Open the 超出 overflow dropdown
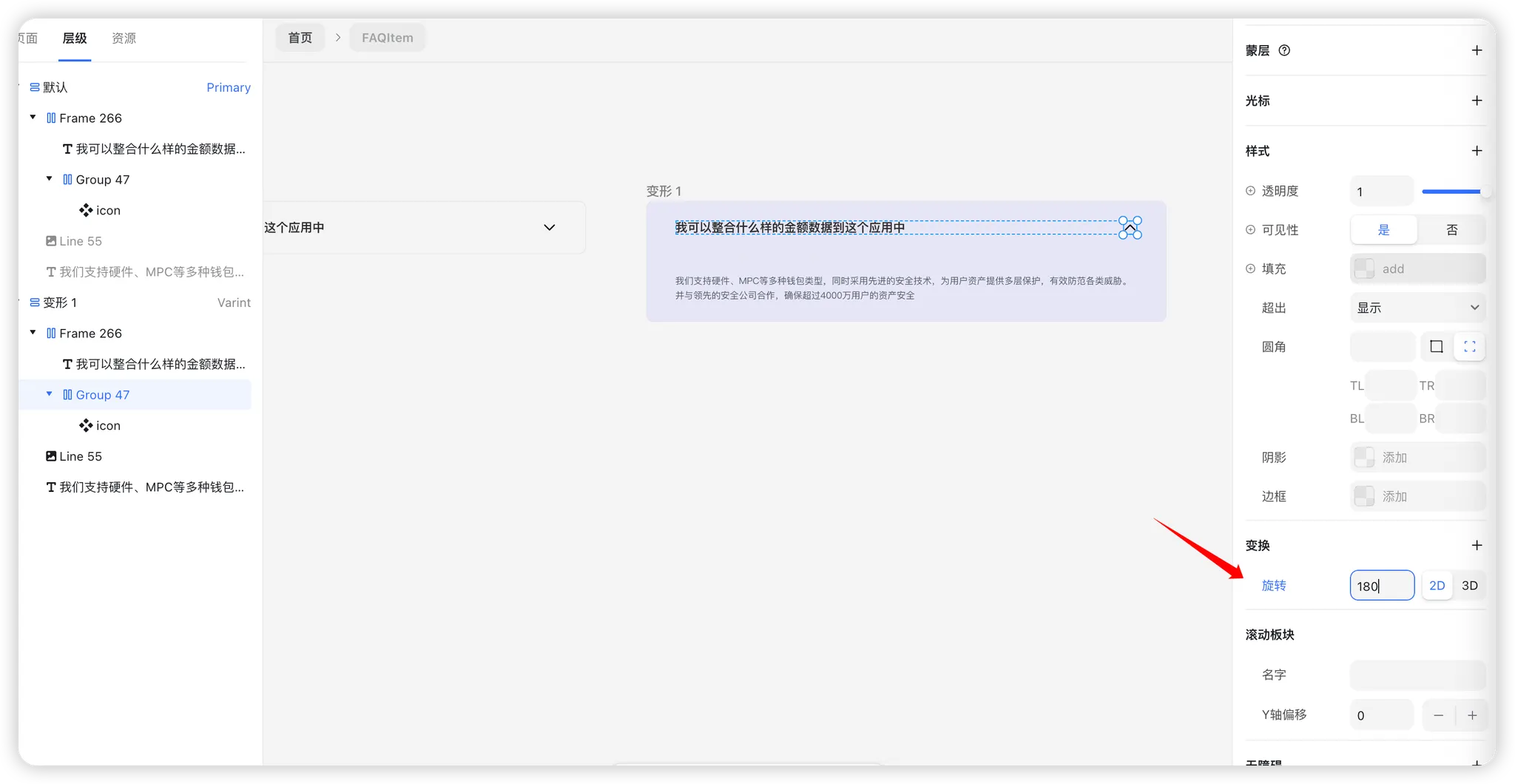Screen dimensions: 1515x784 (1417, 308)
